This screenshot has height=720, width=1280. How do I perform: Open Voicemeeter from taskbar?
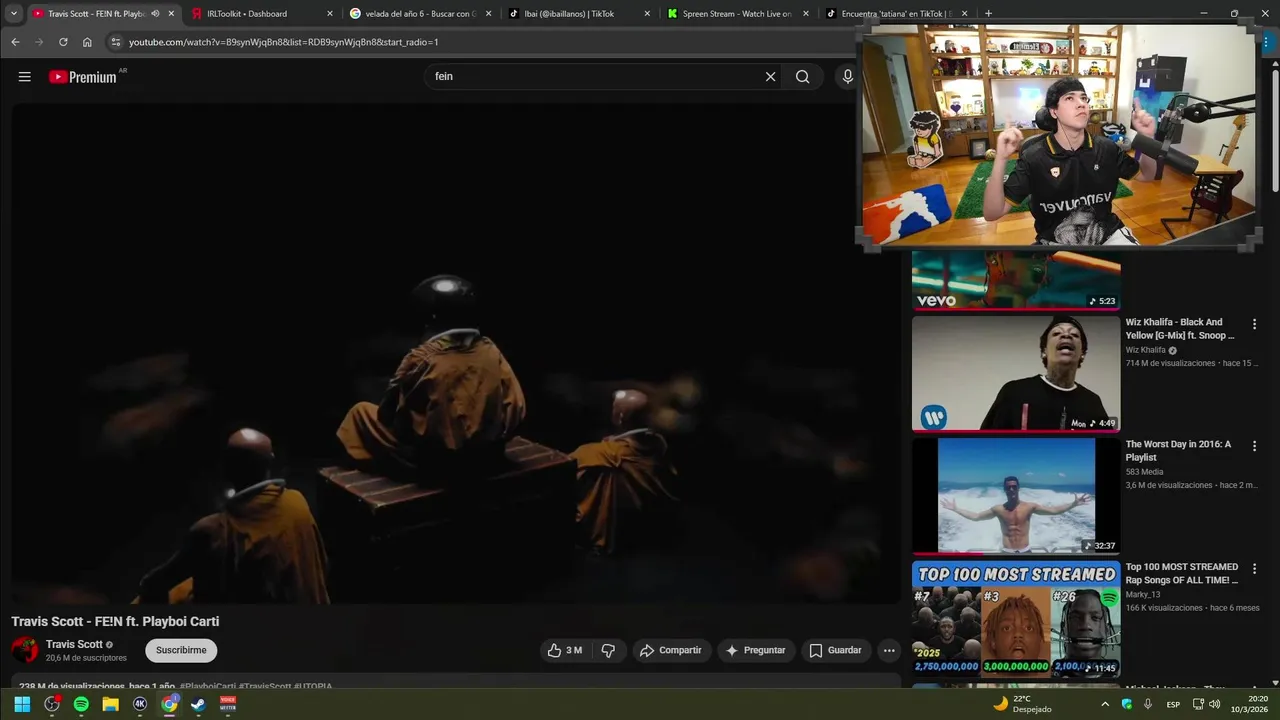coord(228,704)
